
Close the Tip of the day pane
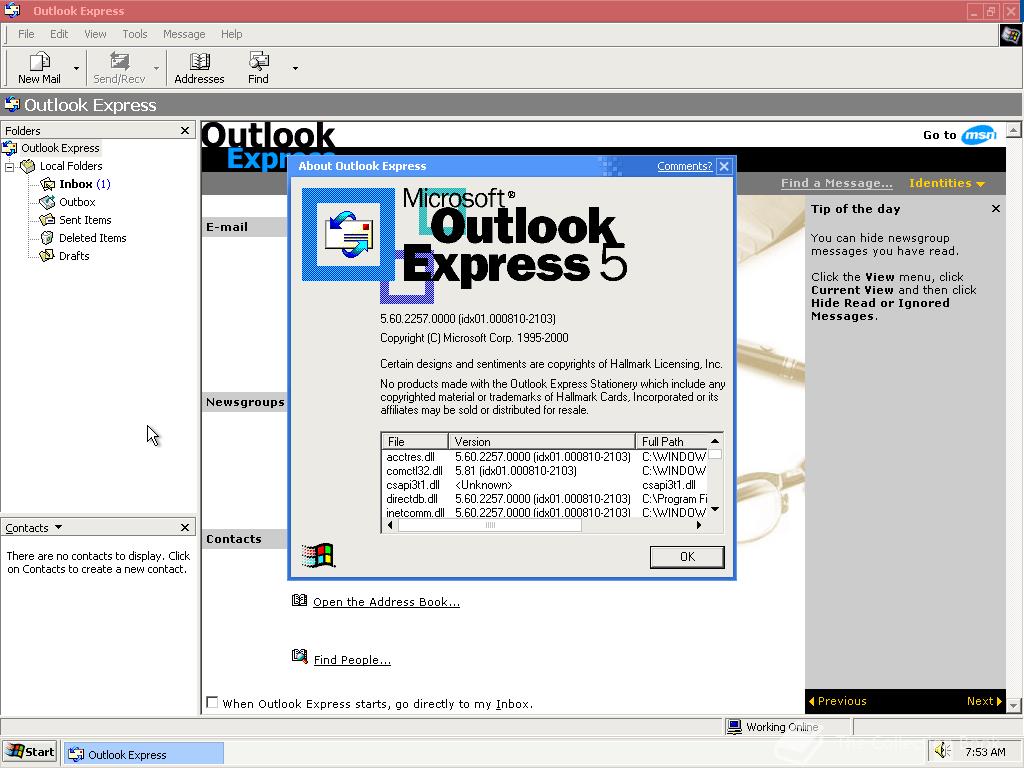(x=995, y=209)
